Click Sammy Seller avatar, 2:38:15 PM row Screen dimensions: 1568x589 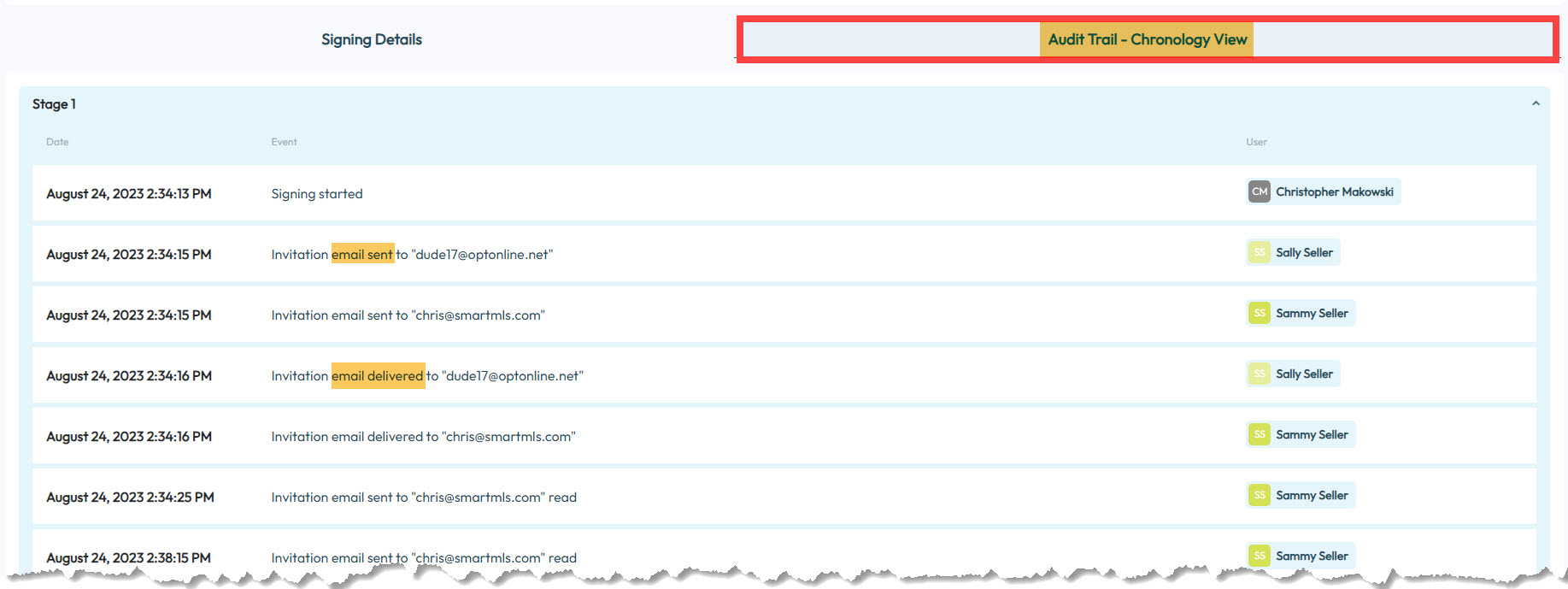[x=1259, y=556]
